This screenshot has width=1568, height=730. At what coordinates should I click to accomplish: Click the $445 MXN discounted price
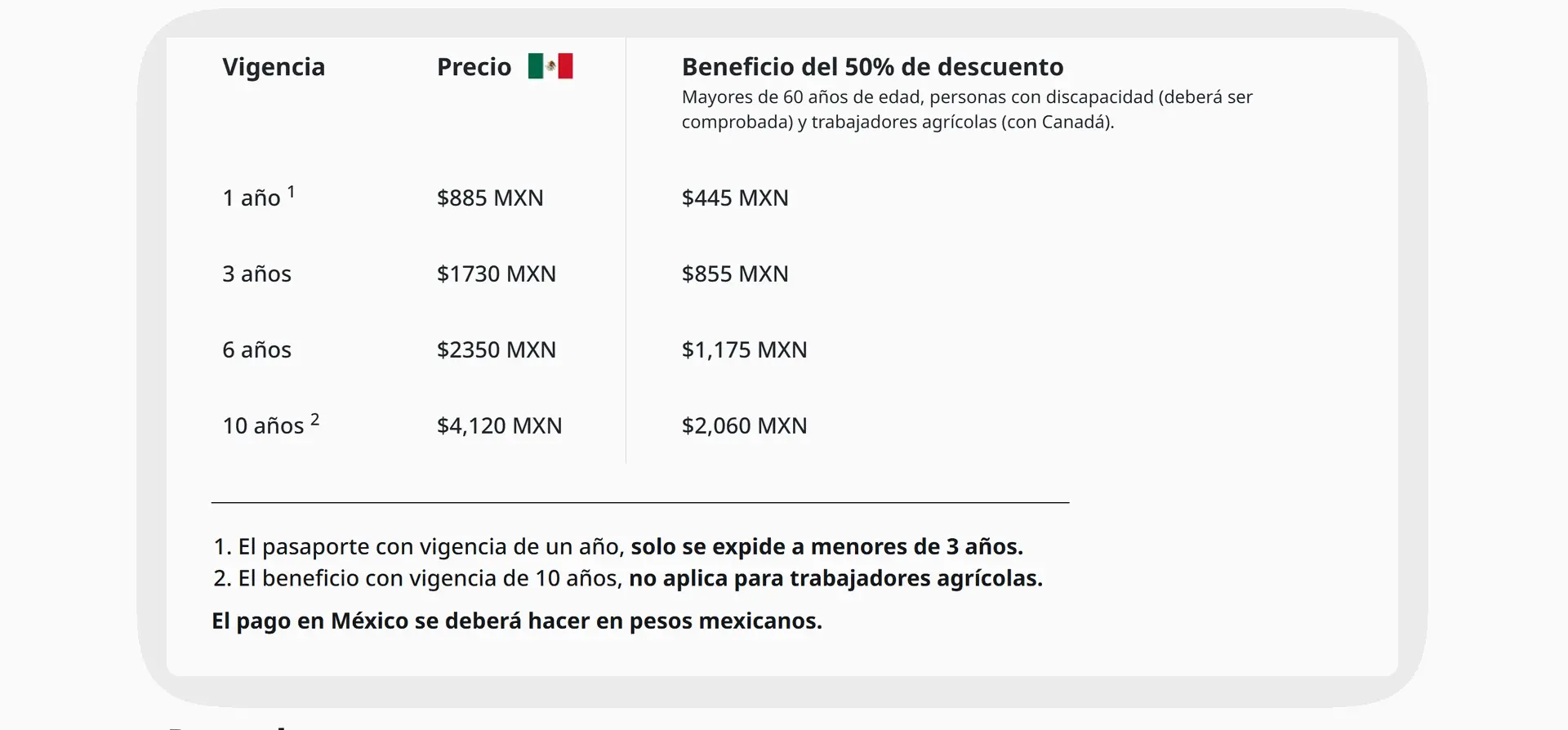click(735, 198)
